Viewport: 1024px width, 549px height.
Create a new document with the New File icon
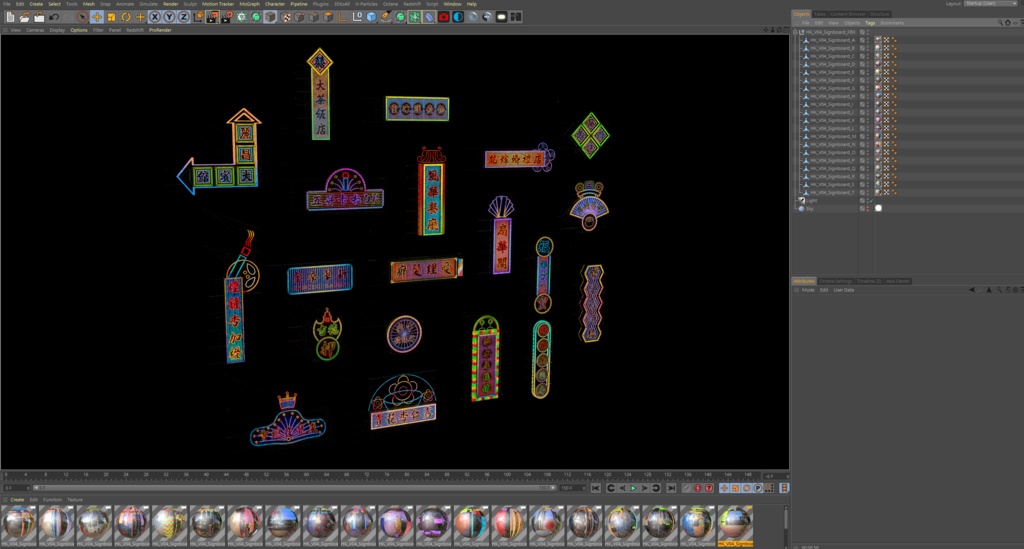click(x=10, y=17)
